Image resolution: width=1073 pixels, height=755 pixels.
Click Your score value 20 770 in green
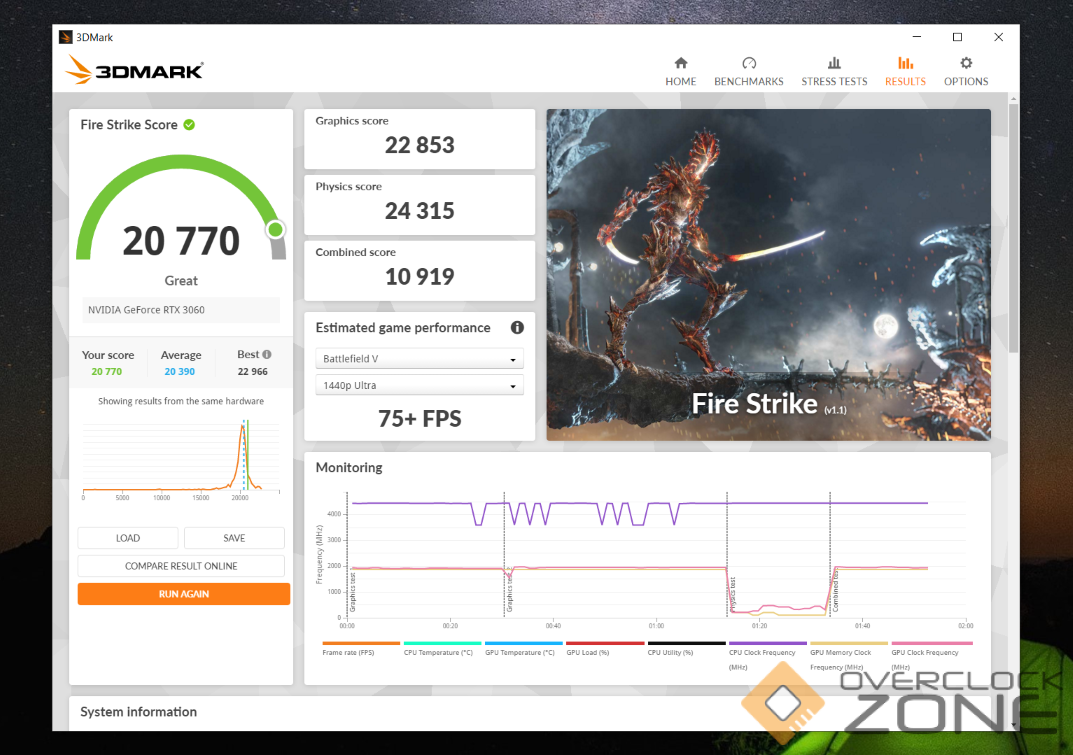click(107, 372)
